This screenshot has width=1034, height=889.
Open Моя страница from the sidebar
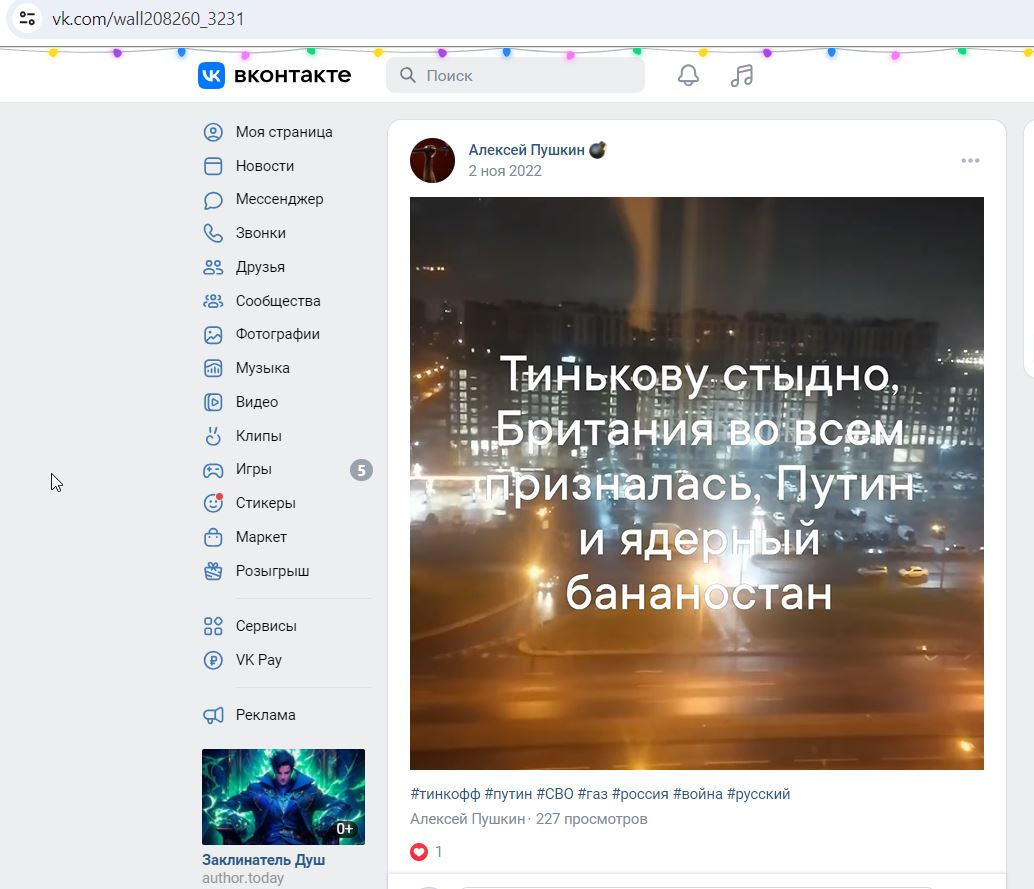pyautogui.click(x=284, y=132)
